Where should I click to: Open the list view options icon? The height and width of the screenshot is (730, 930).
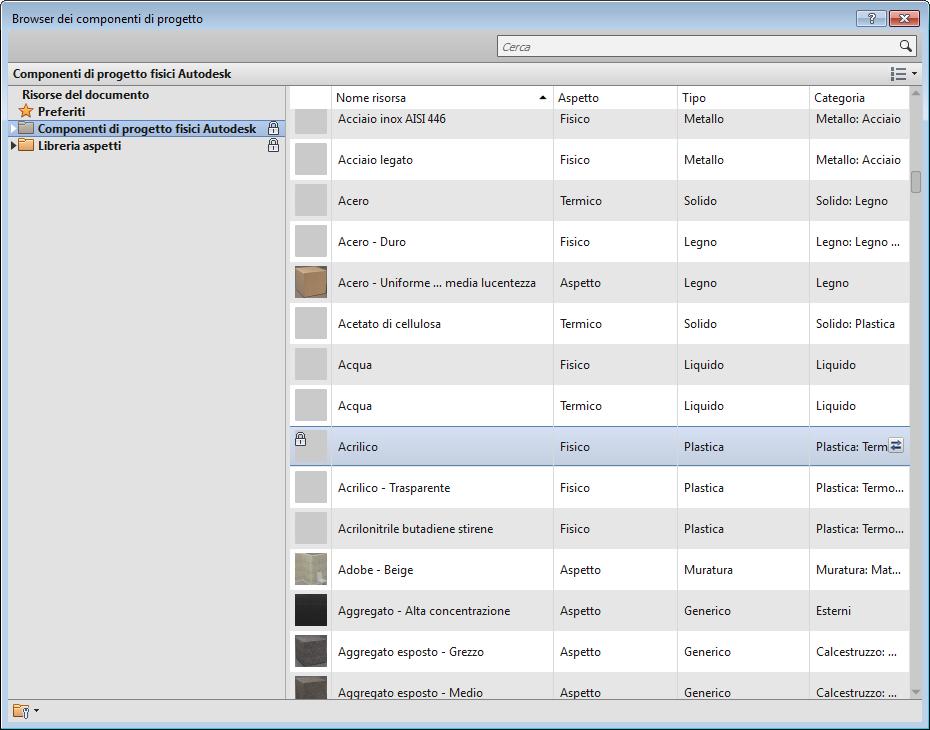(x=898, y=74)
